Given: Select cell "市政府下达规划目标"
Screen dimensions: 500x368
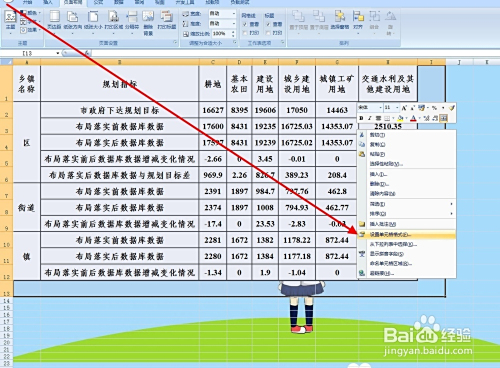Looking at the screenshot, I should point(120,110).
